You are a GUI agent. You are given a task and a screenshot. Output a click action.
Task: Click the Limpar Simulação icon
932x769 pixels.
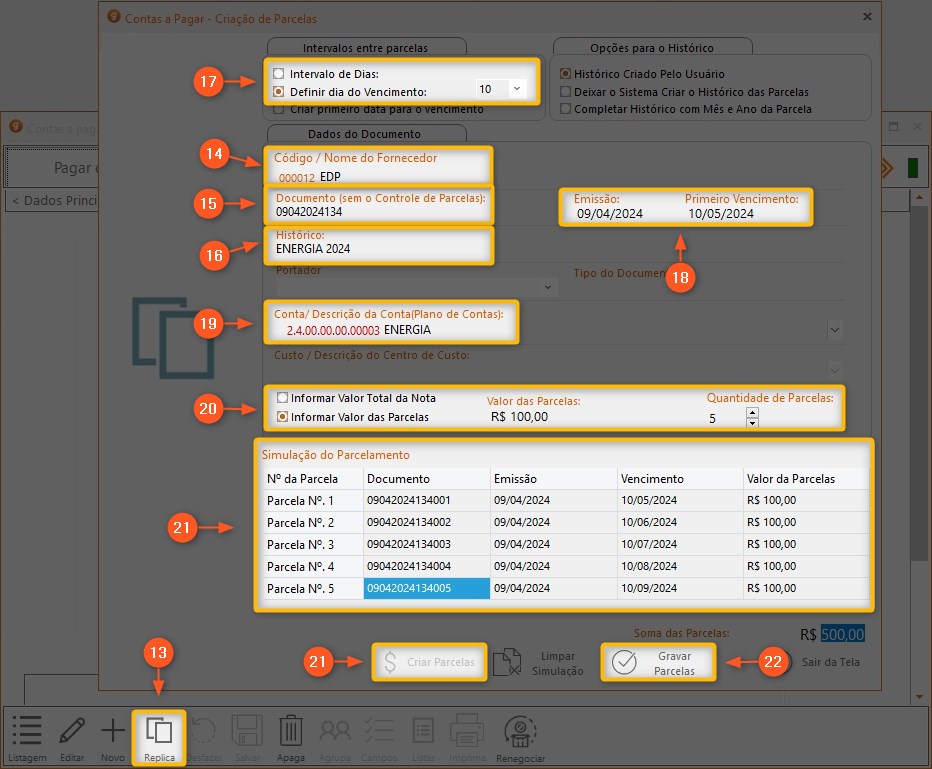click(508, 662)
